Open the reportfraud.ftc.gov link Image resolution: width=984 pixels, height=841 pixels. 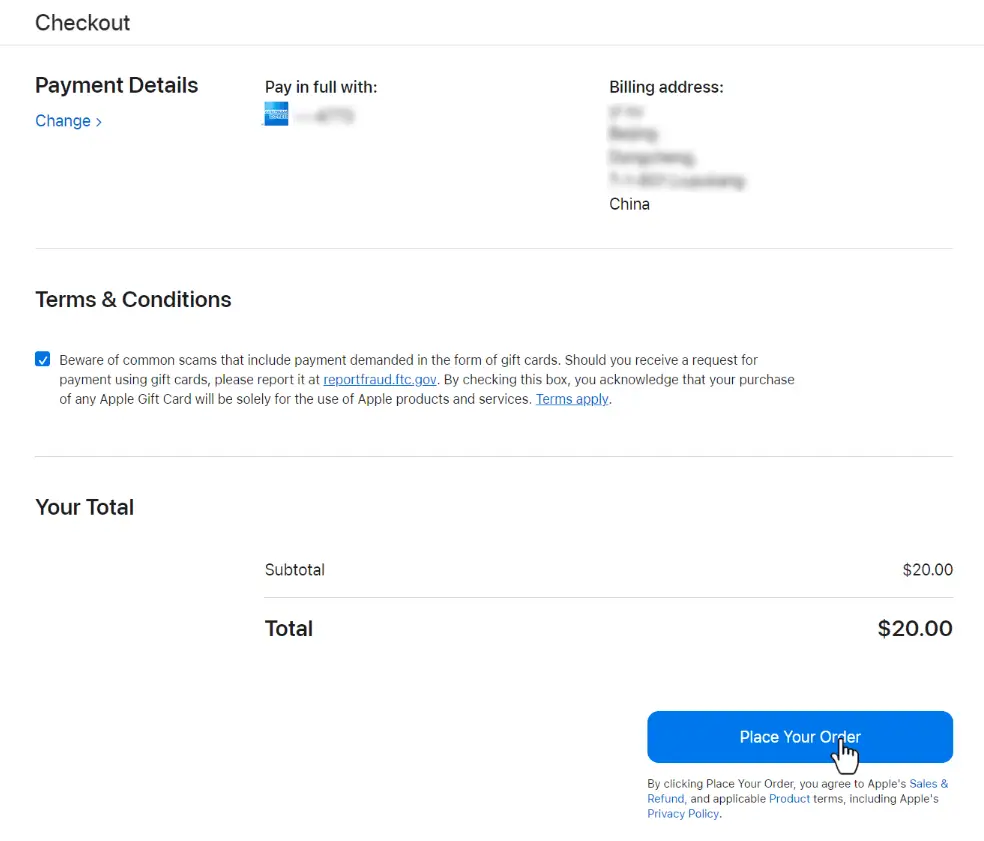click(x=380, y=380)
